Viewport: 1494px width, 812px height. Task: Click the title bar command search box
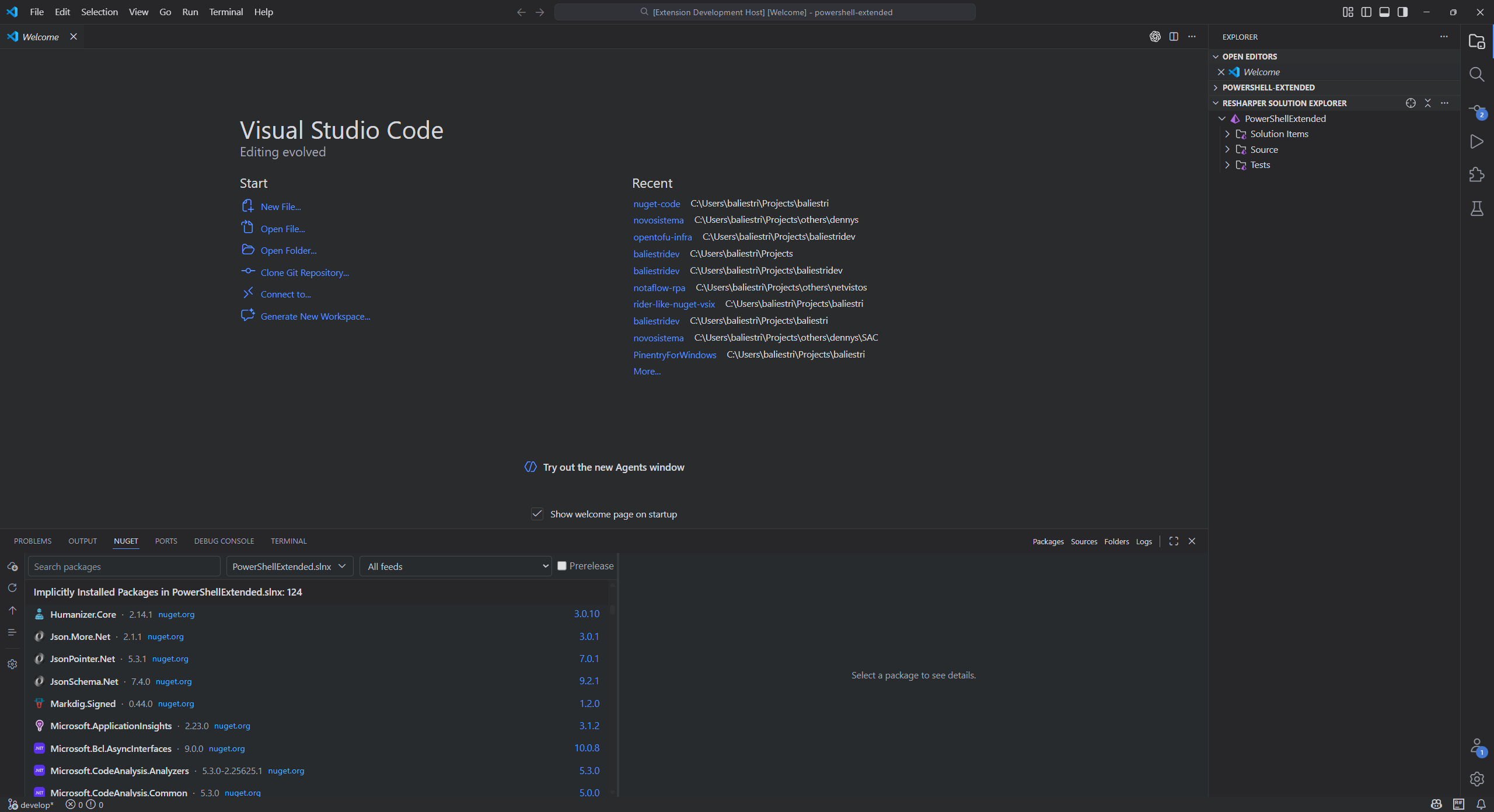point(765,12)
